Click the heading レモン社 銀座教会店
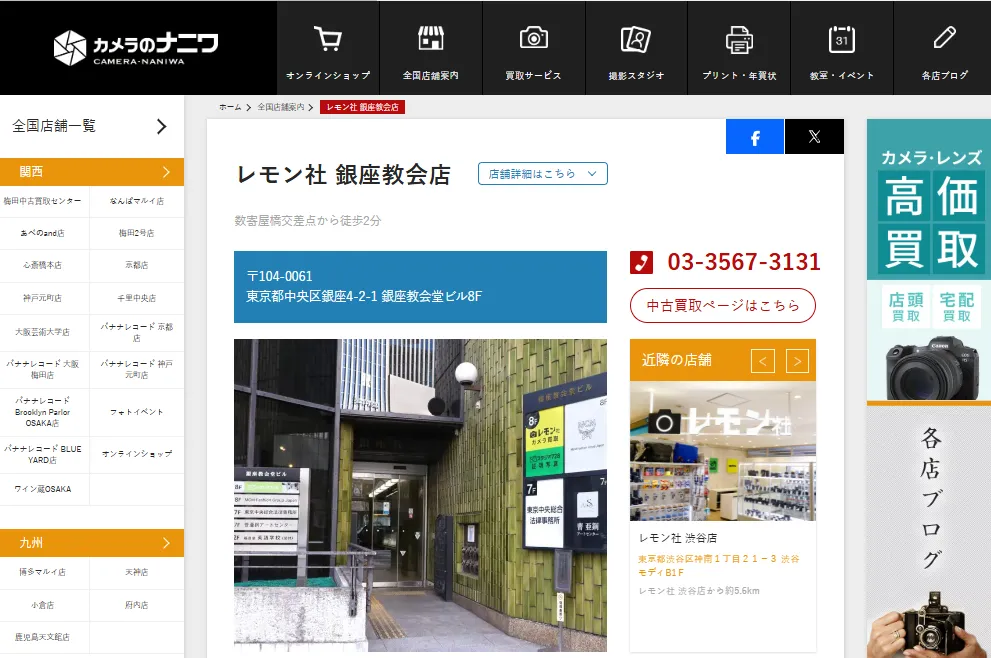 click(343, 174)
